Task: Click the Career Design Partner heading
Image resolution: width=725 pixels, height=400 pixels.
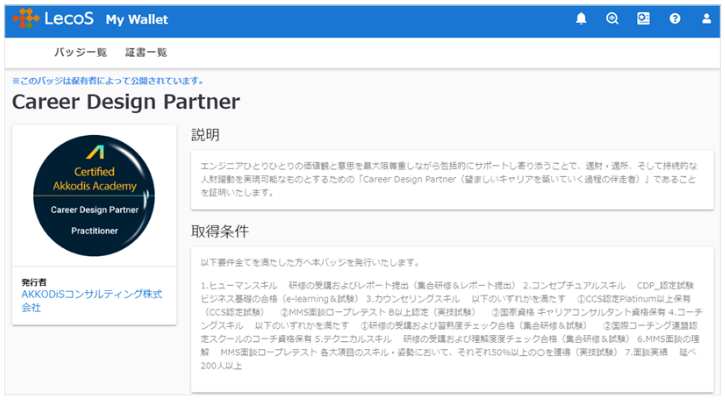Action: pyautogui.click(x=126, y=102)
